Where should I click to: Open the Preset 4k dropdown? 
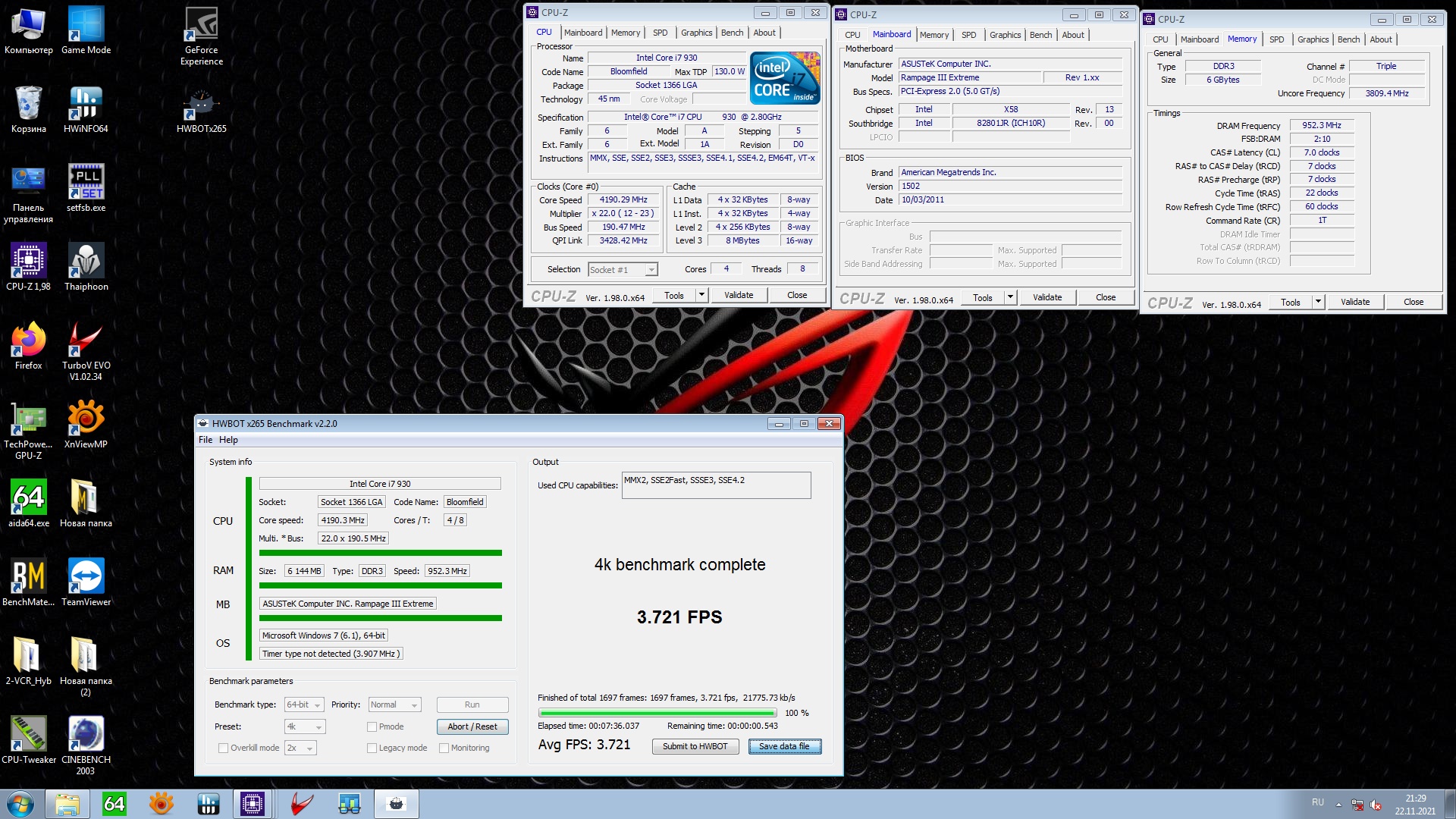[305, 726]
